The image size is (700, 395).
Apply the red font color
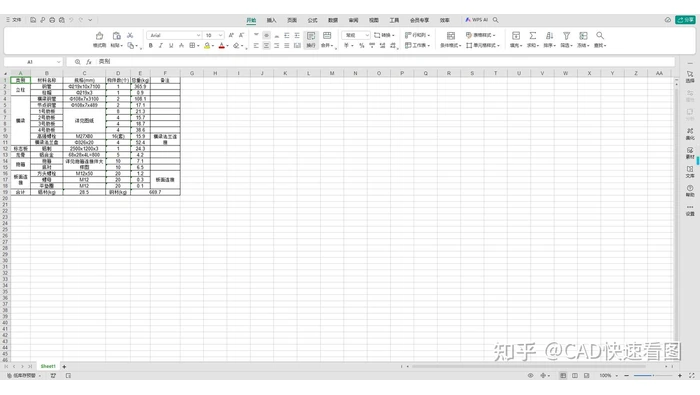pos(221,46)
